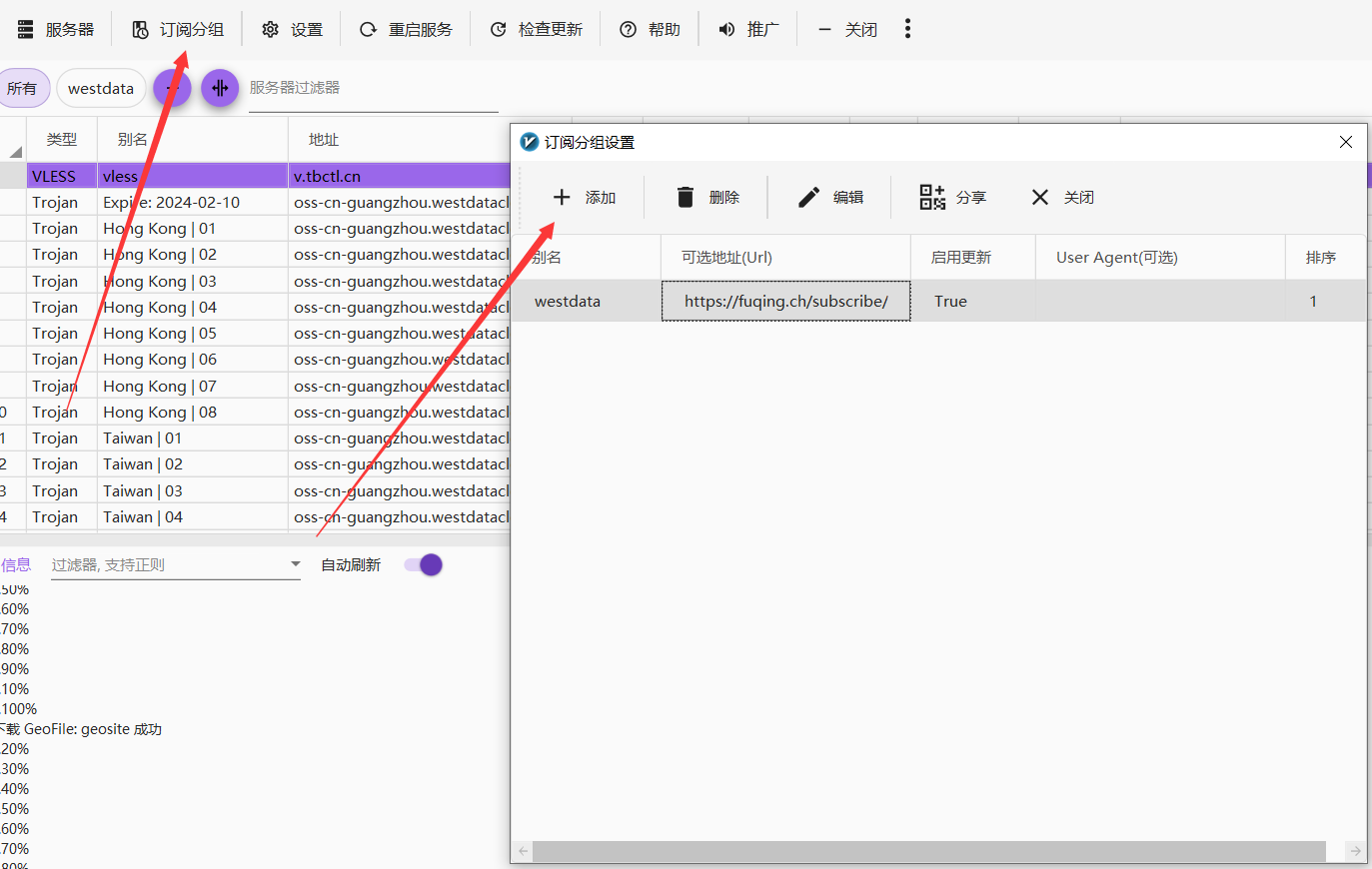Click the User Agent(可选) column header
Viewport: 1372px width, 869px height.
1160,258
